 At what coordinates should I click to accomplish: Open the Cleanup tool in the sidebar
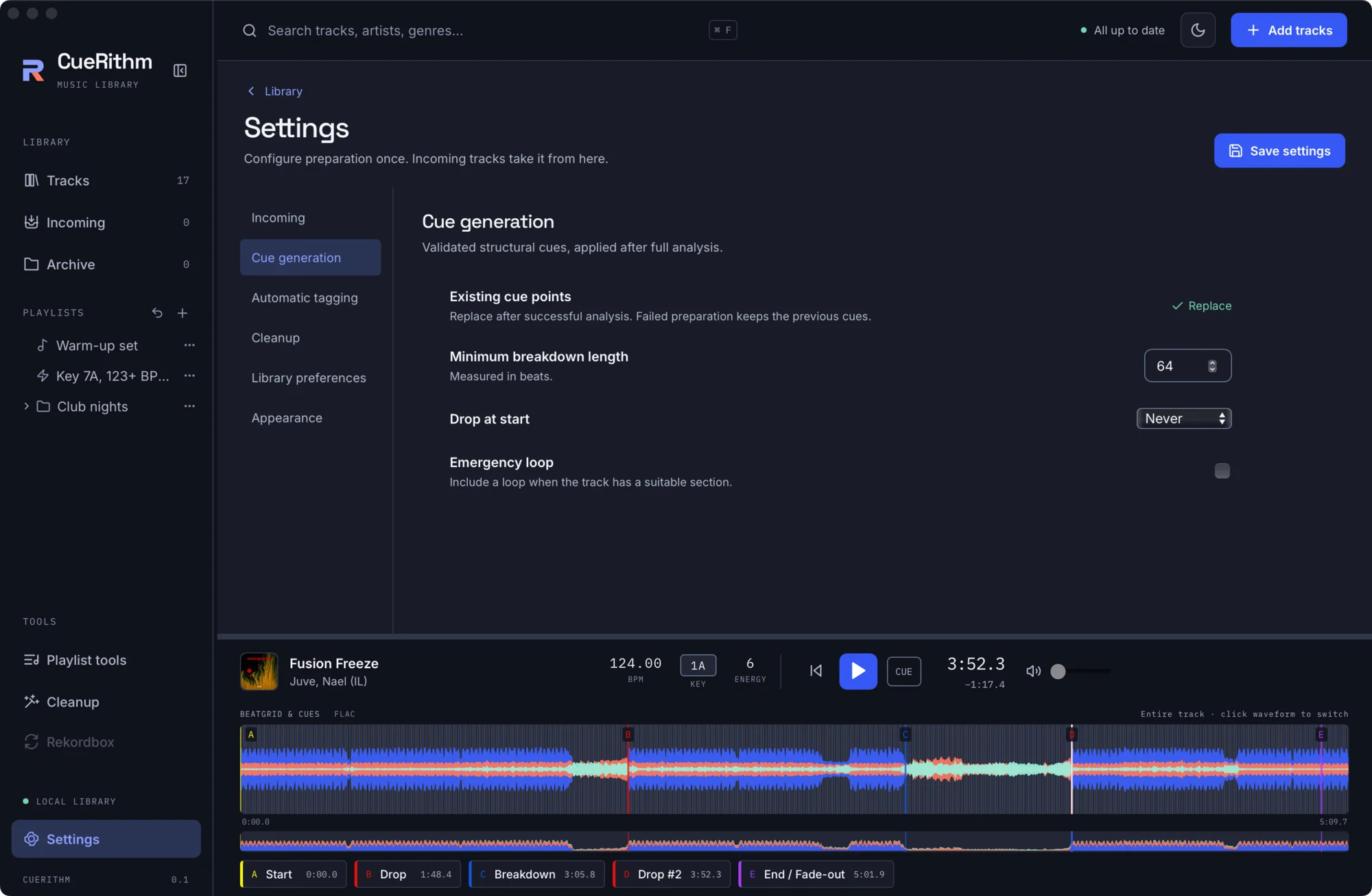(x=106, y=702)
